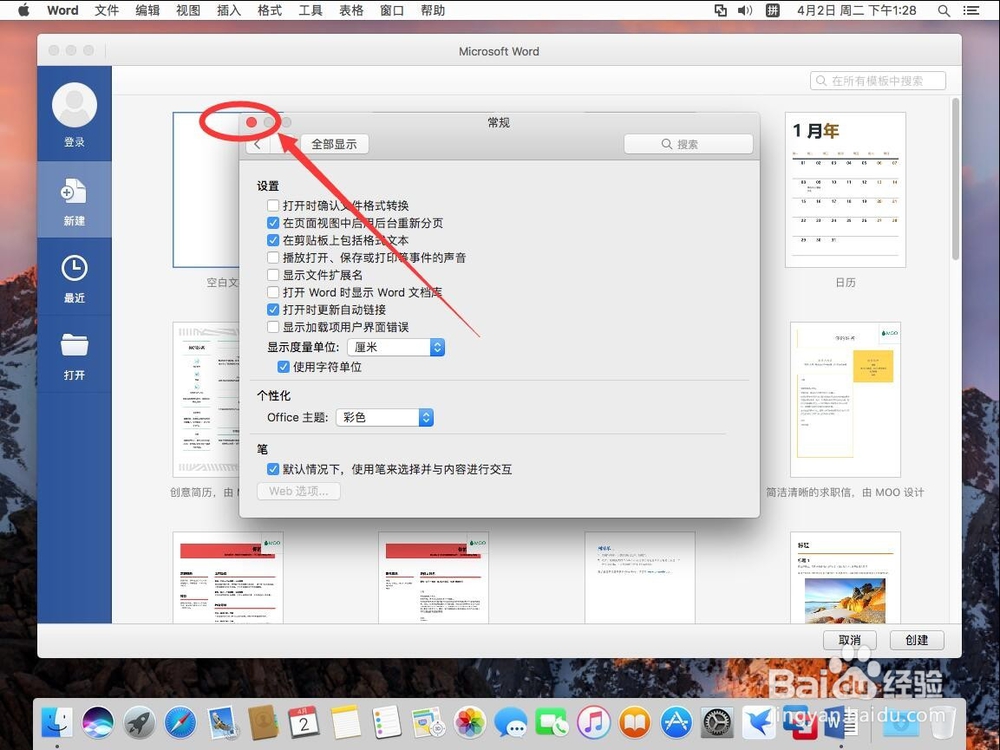Open System Preferences from the Dock

pos(717,723)
